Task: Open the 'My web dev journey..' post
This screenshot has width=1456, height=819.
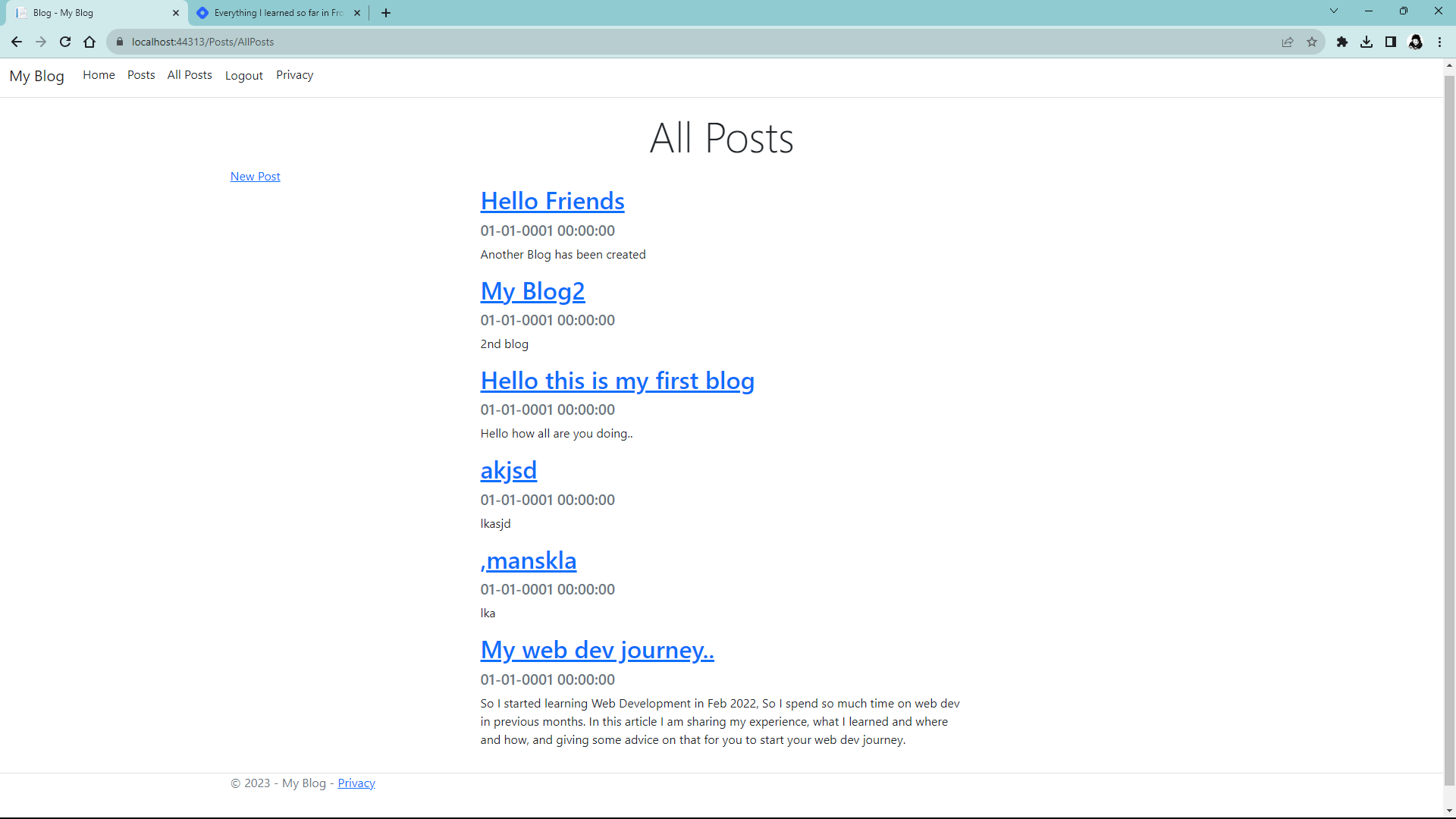Action: coord(597,650)
